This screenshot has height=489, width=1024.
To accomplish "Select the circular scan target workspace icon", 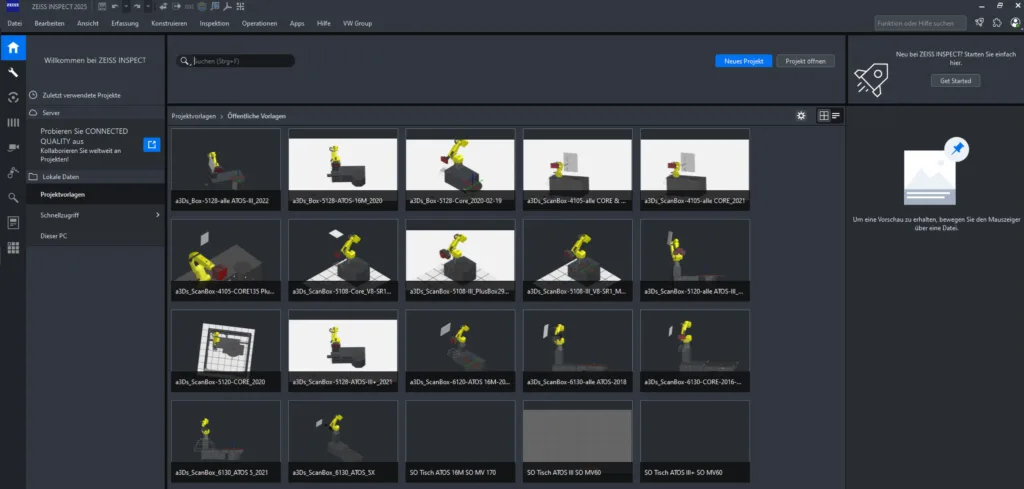I will point(13,97).
